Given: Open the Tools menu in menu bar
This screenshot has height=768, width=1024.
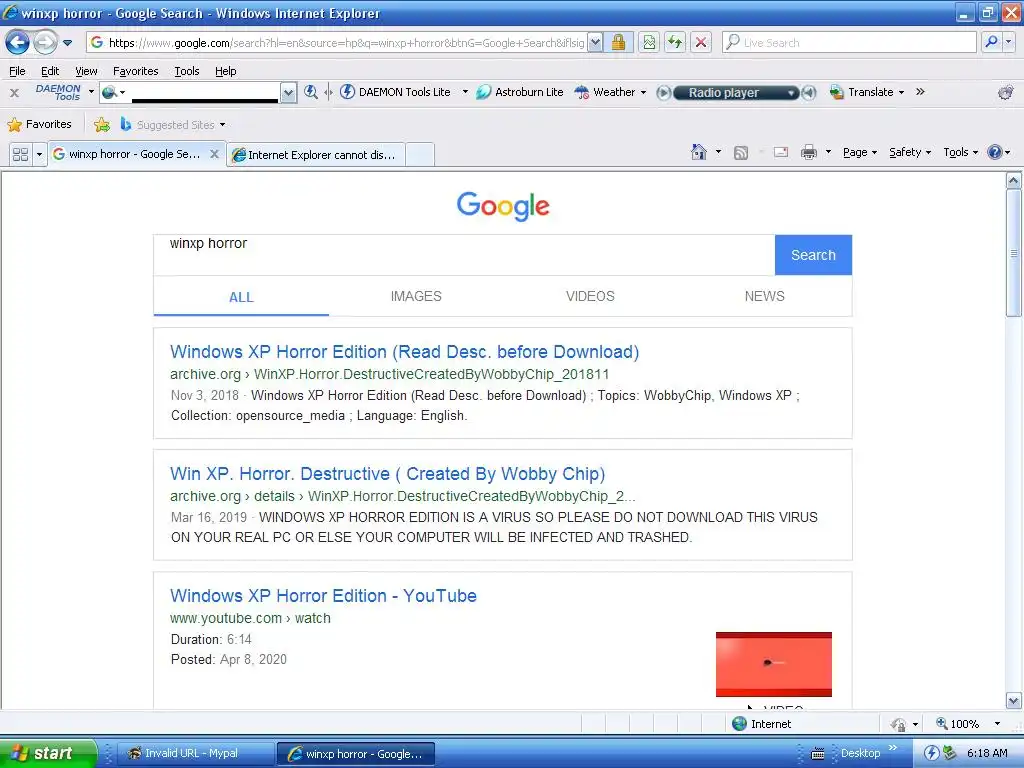Looking at the screenshot, I should [x=187, y=71].
